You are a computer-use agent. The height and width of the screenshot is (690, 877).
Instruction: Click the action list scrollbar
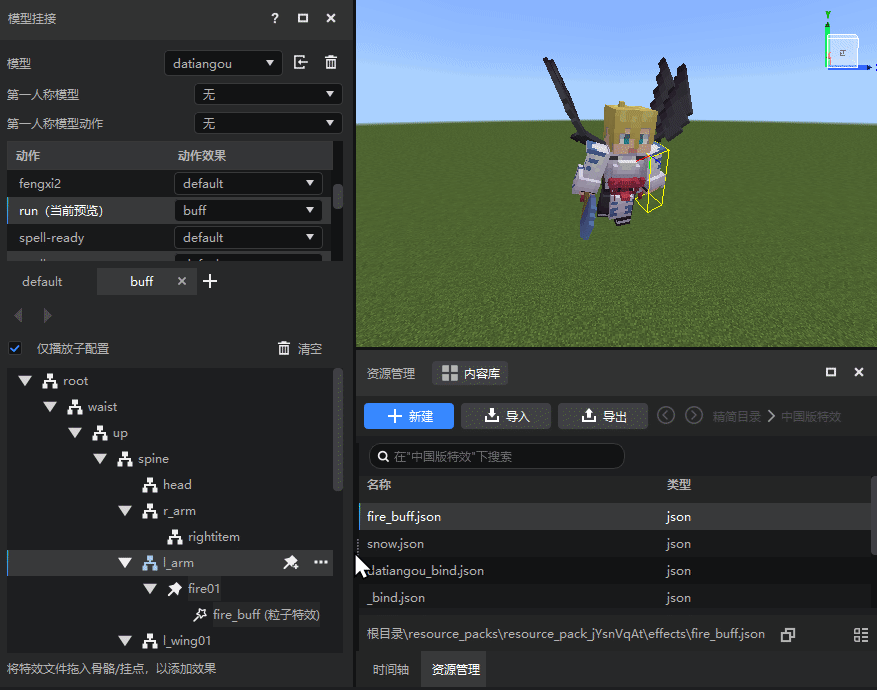point(338,196)
